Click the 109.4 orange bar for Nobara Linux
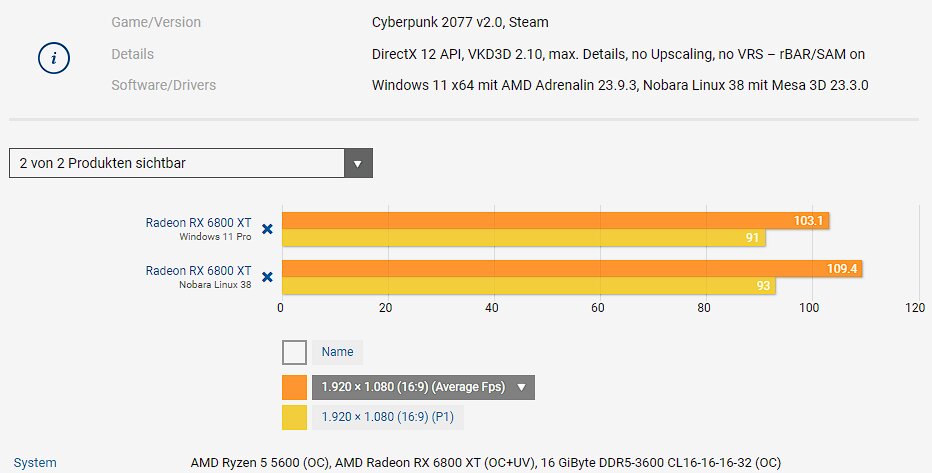The image size is (932, 473). click(572, 269)
